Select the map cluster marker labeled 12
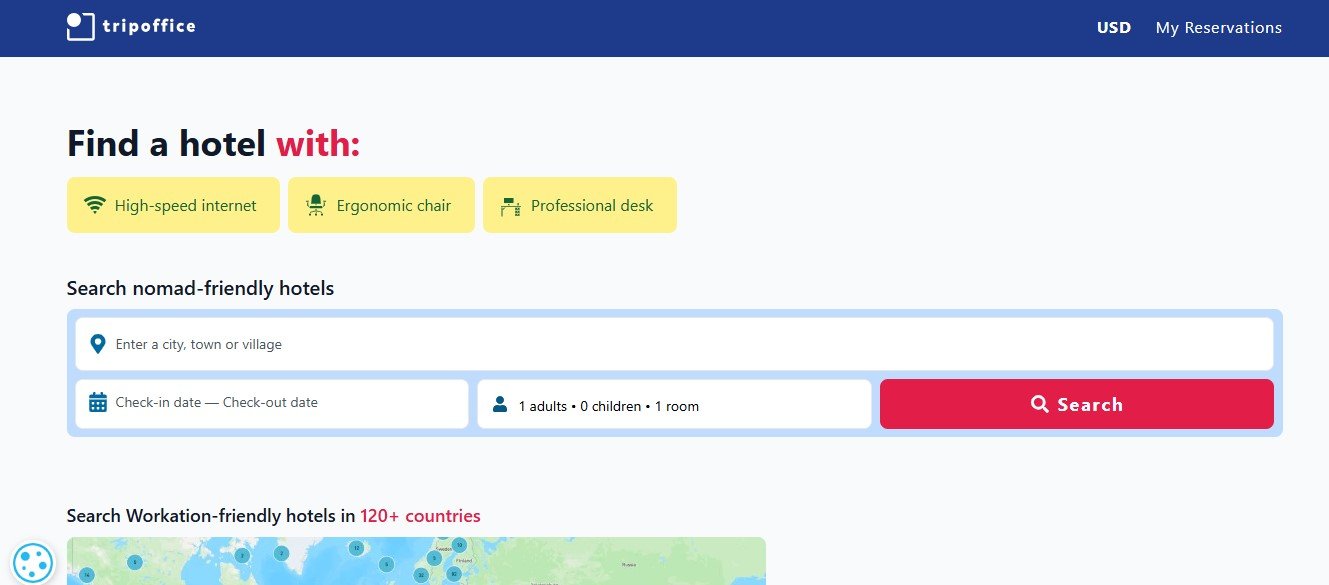 (x=356, y=547)
